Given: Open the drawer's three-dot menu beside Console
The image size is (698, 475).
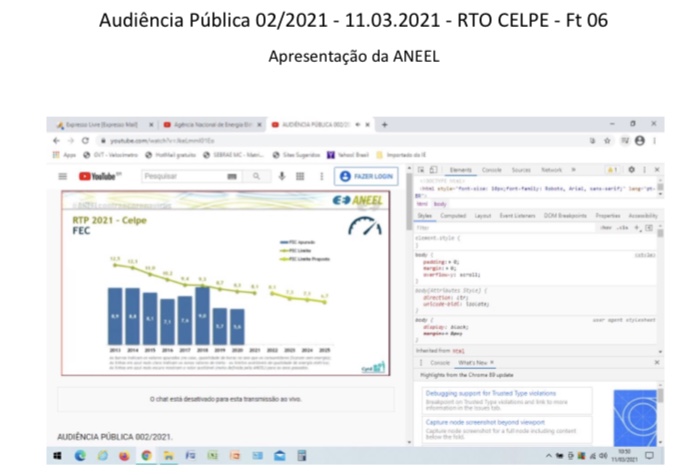Looking at the screenshot, I should coord(422,362).
